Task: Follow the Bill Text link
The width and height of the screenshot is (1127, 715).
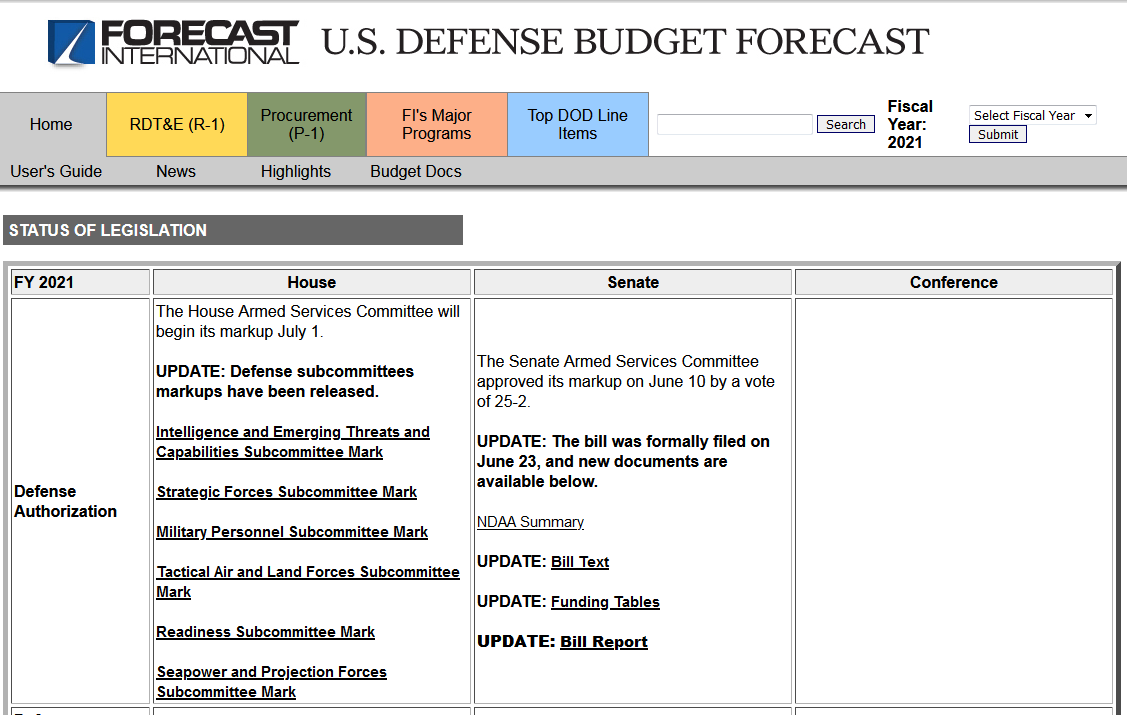Action: [x=580, y=561]
